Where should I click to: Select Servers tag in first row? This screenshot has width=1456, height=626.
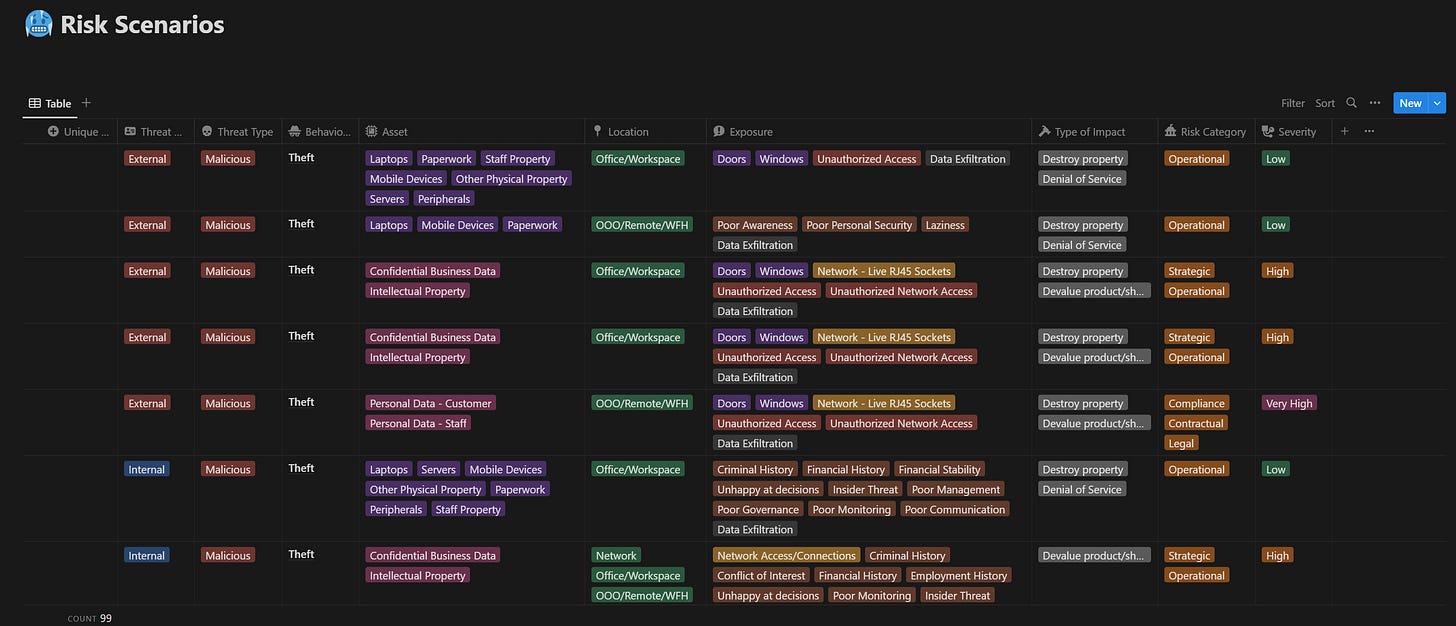[387, 199]
